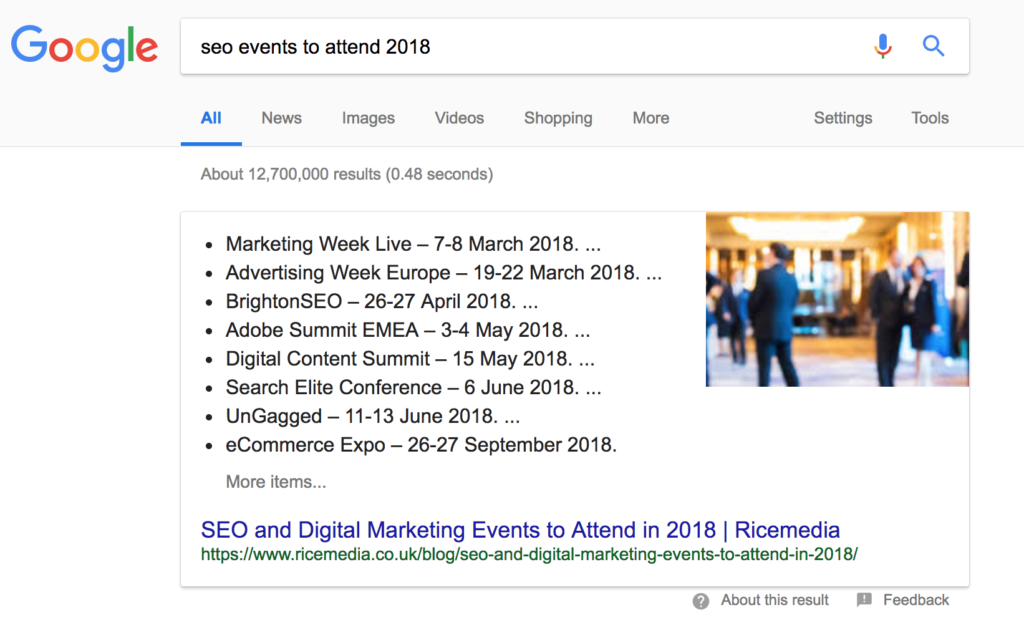Switch to the Images tab
Viewport: 1024px width, 625px height.
point(368,118)
